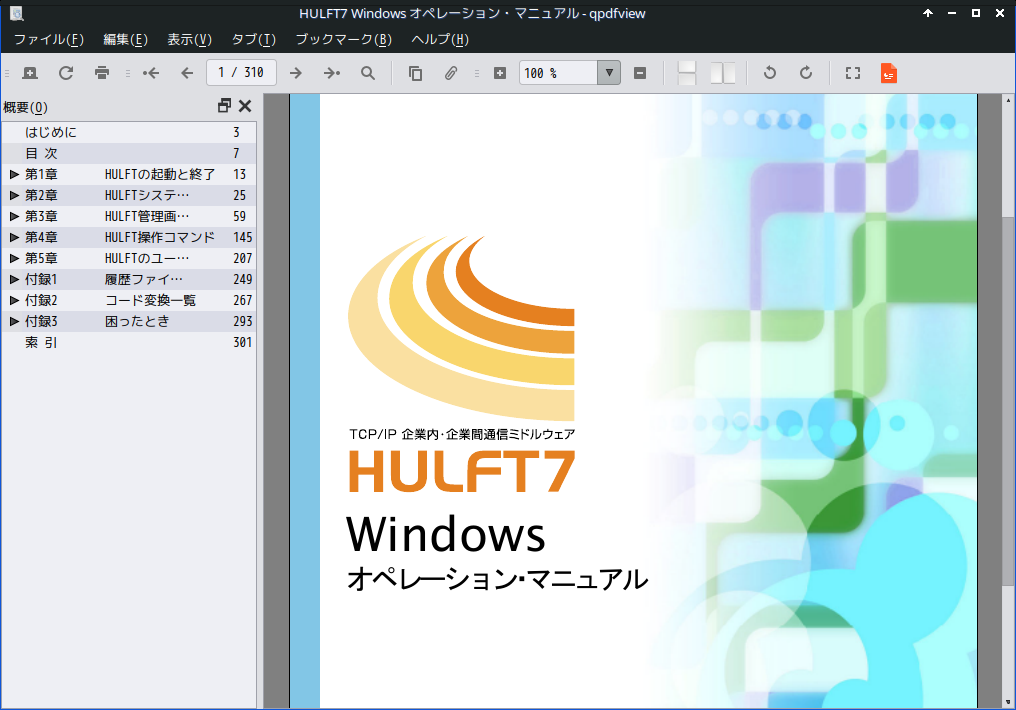Zoom in with the plus icon
The width and height of the screenshot is (1016, 710).
pos(500,73)
